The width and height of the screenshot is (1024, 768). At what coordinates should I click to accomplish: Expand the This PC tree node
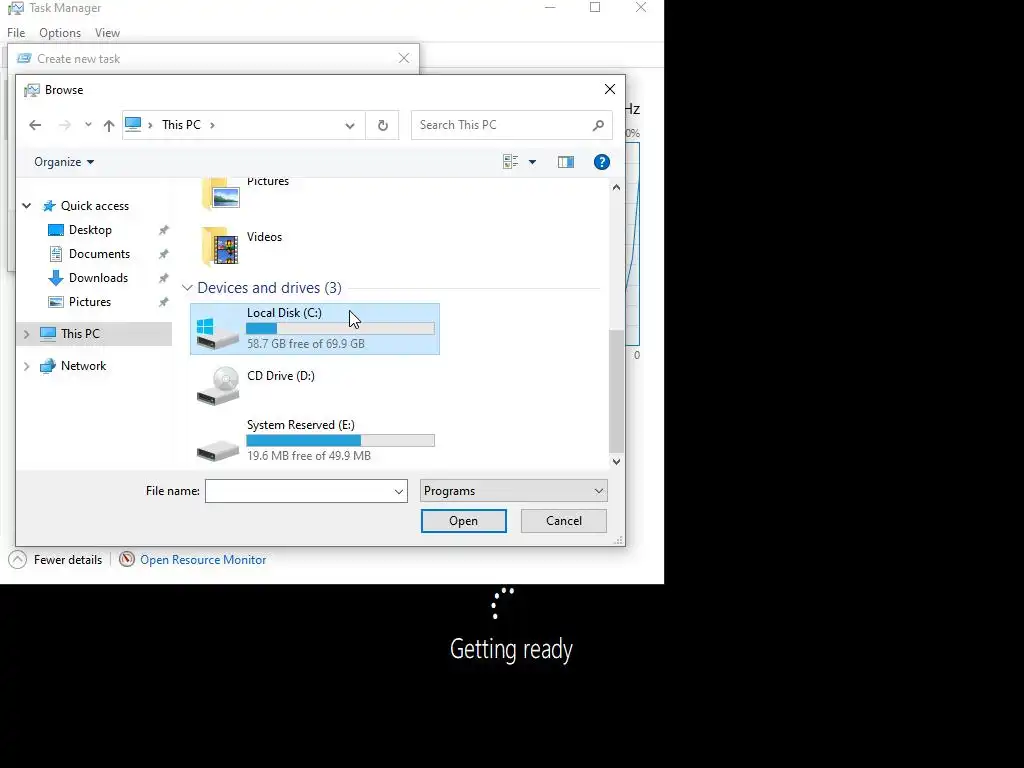coord(27,334)
